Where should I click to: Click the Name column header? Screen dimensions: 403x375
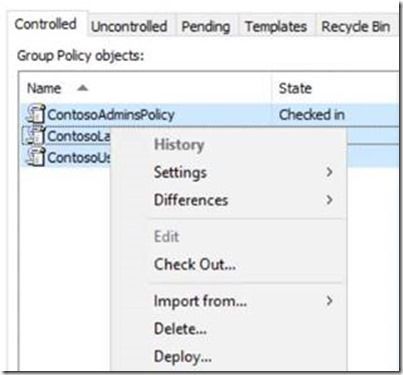pos(145,88)
